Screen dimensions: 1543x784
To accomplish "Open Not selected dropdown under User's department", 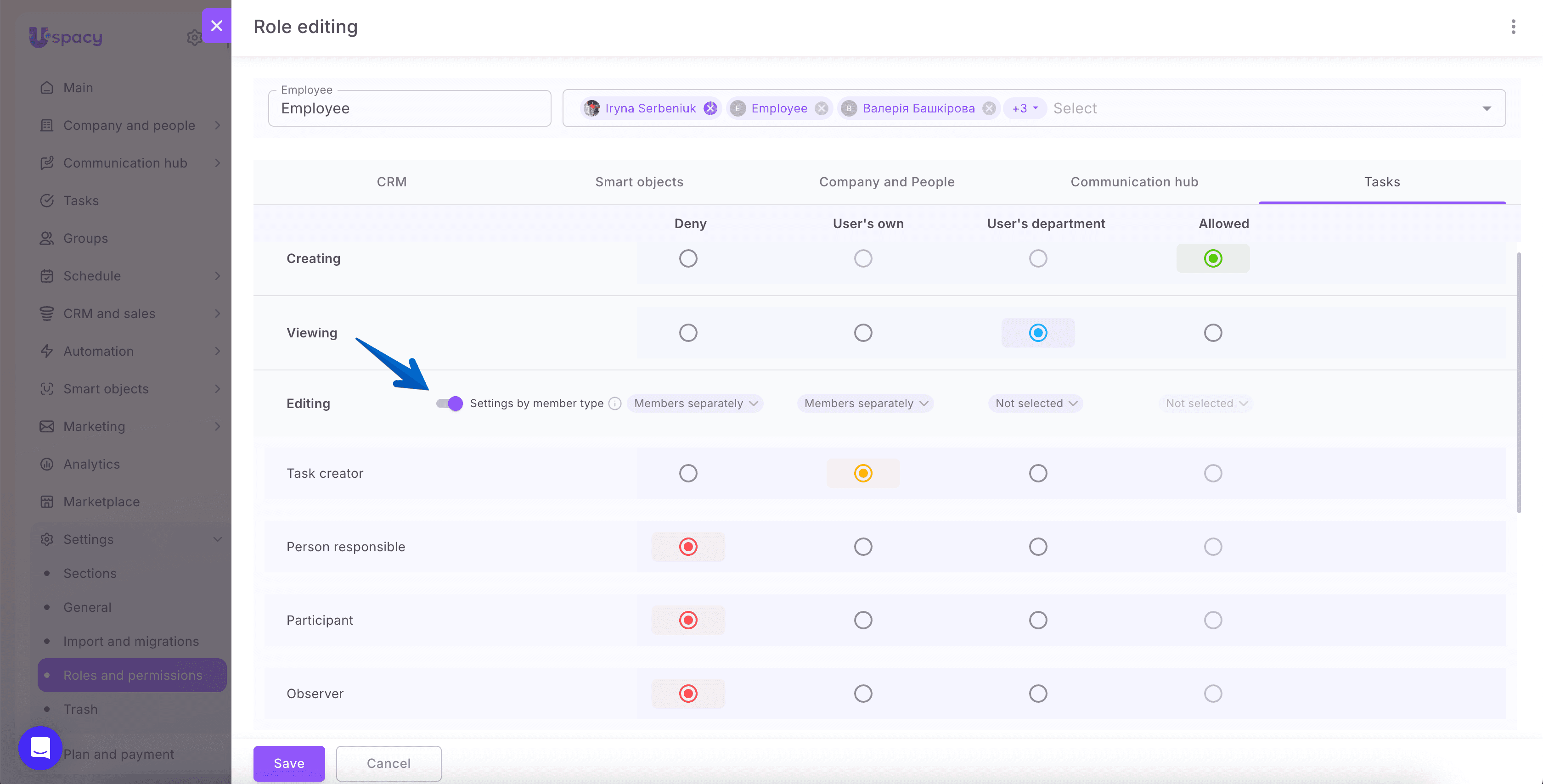I will coord(1036,403).
